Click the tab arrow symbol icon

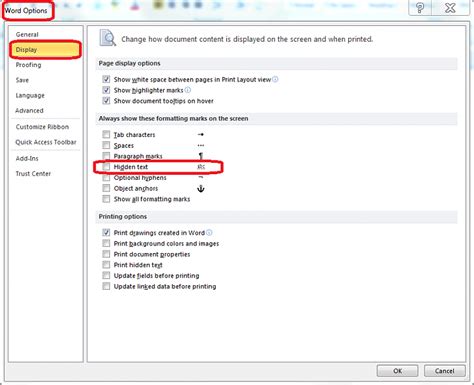click(x=201, y=135)
